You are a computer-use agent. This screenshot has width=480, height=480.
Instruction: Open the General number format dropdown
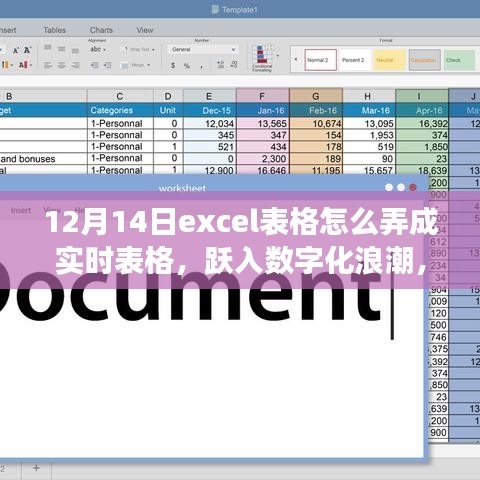click(203, 49)
